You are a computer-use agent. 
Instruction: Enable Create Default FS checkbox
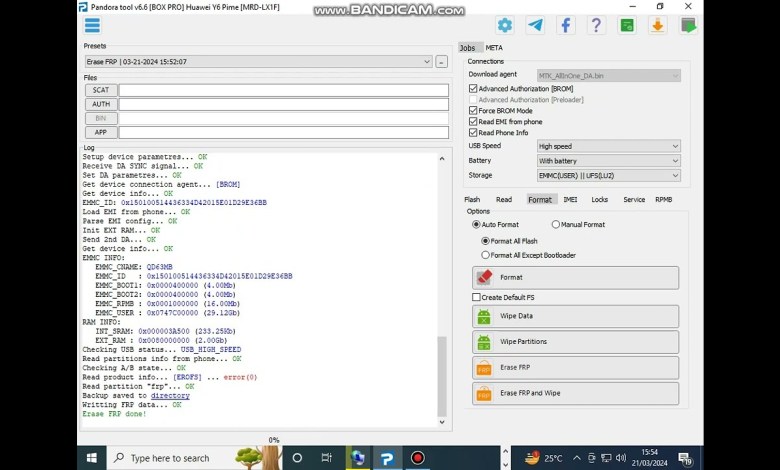click(477, 297)
